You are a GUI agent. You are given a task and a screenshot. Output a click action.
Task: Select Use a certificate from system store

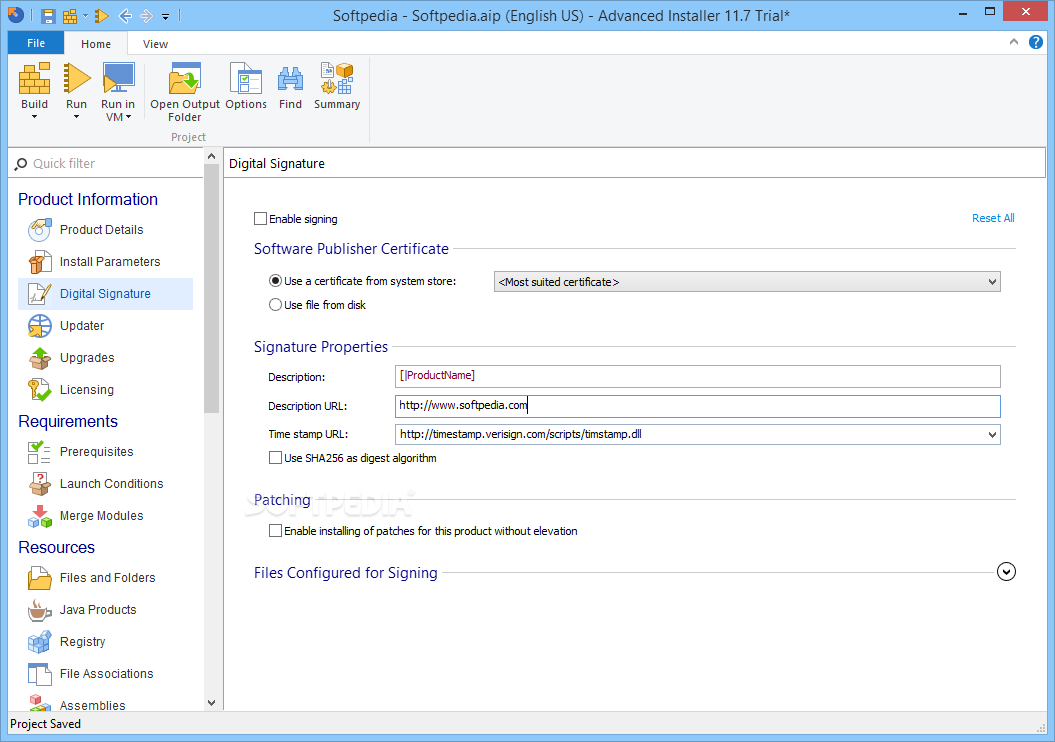pyautogui.click(x=275, y=281)
